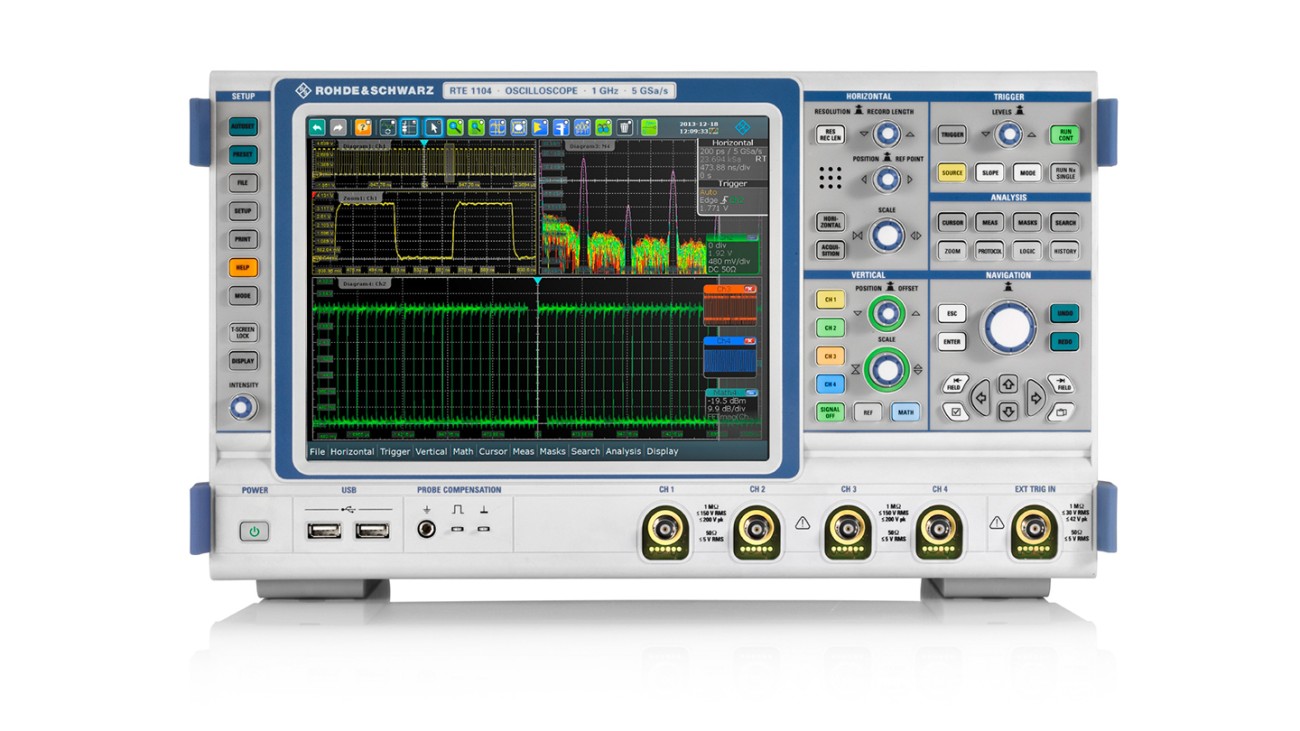Push the SIGNAL OFF key

[x=830, y=411]
